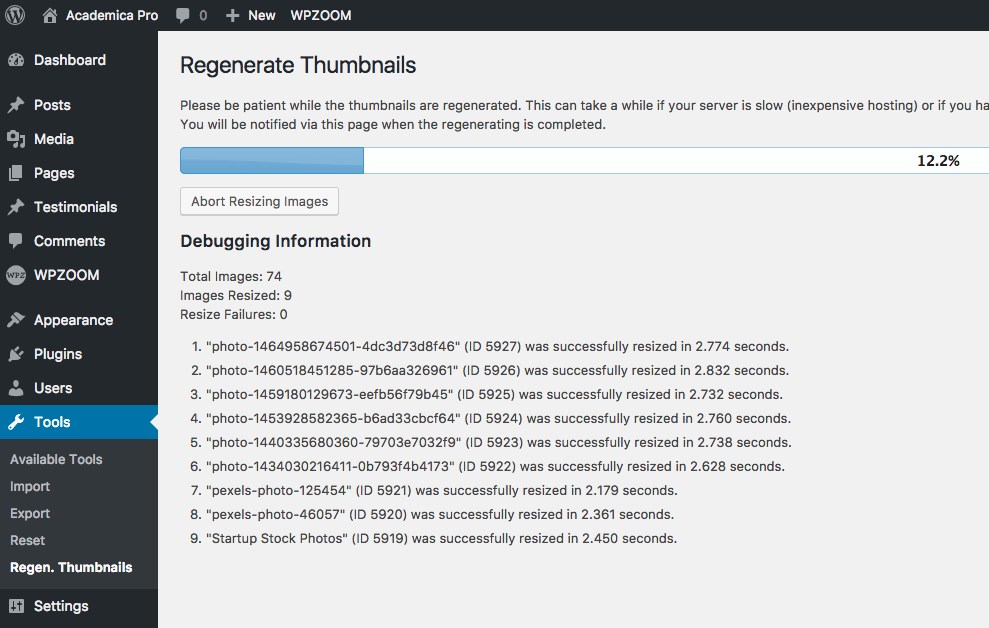Click WPZOOM in the top admin bar
The height and width of the screenshot is (628, 989).
click(320, 16)
